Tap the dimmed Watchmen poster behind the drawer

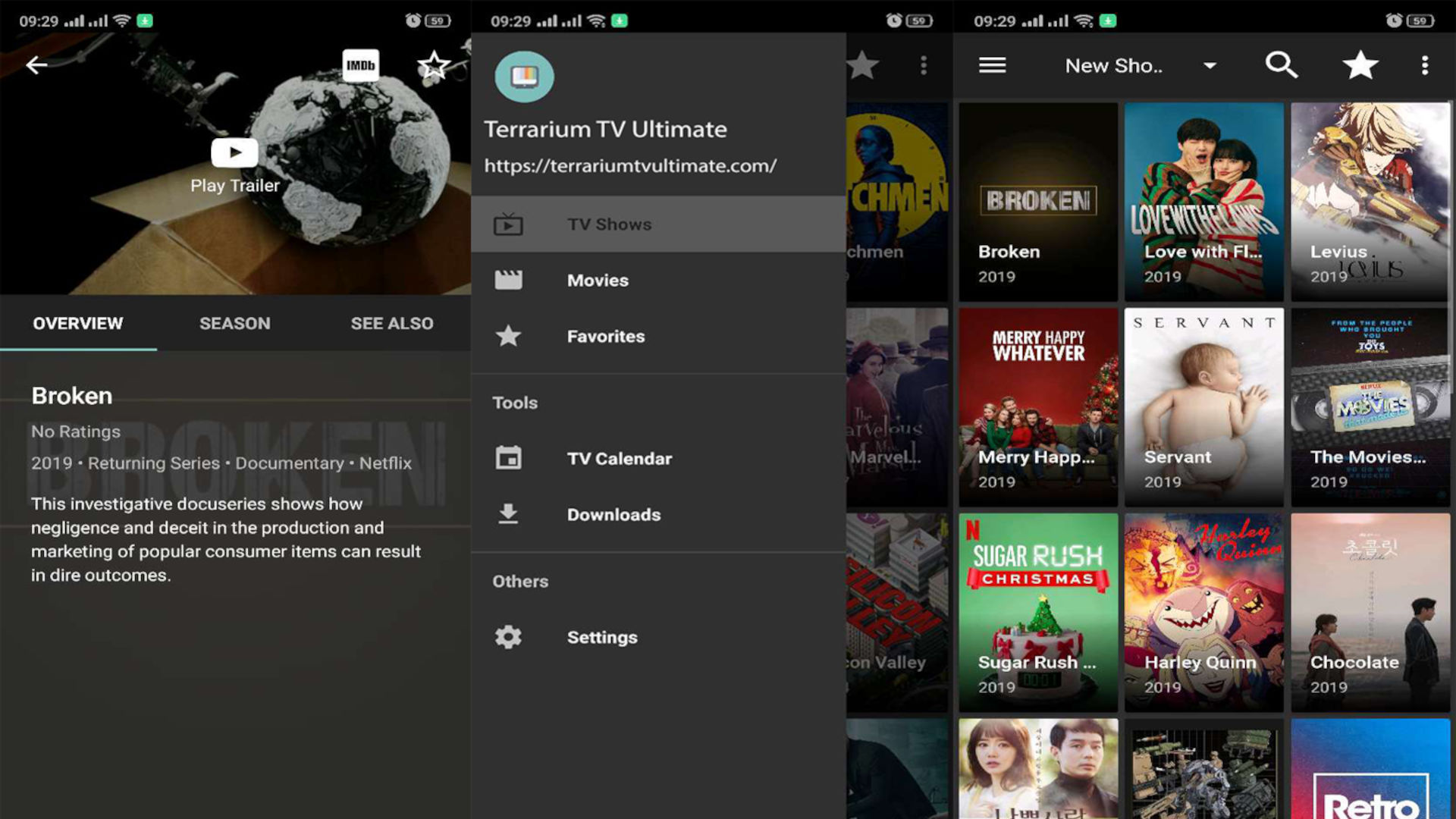(897, 202)
